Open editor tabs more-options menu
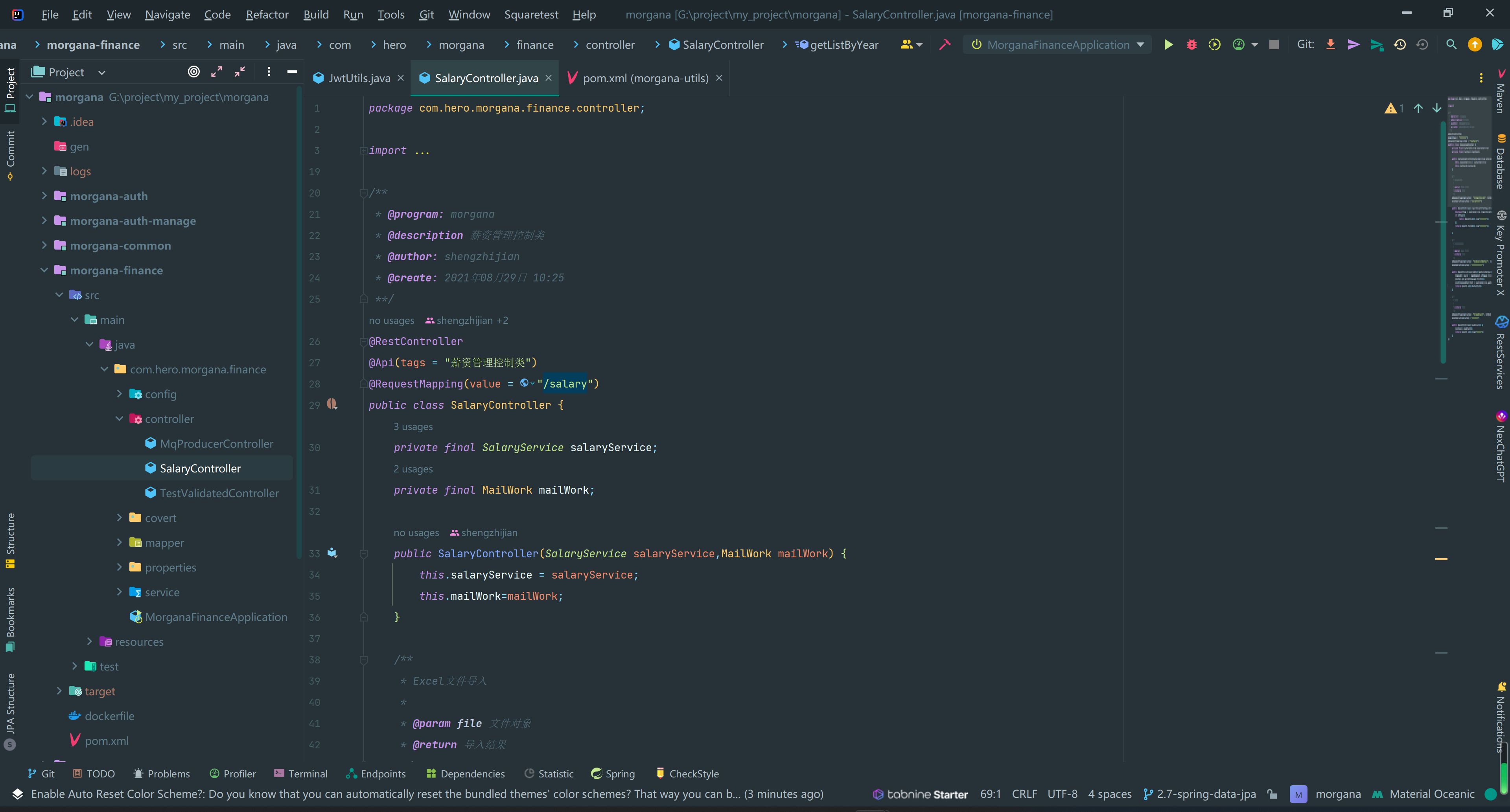 [x=1481, y=78]
